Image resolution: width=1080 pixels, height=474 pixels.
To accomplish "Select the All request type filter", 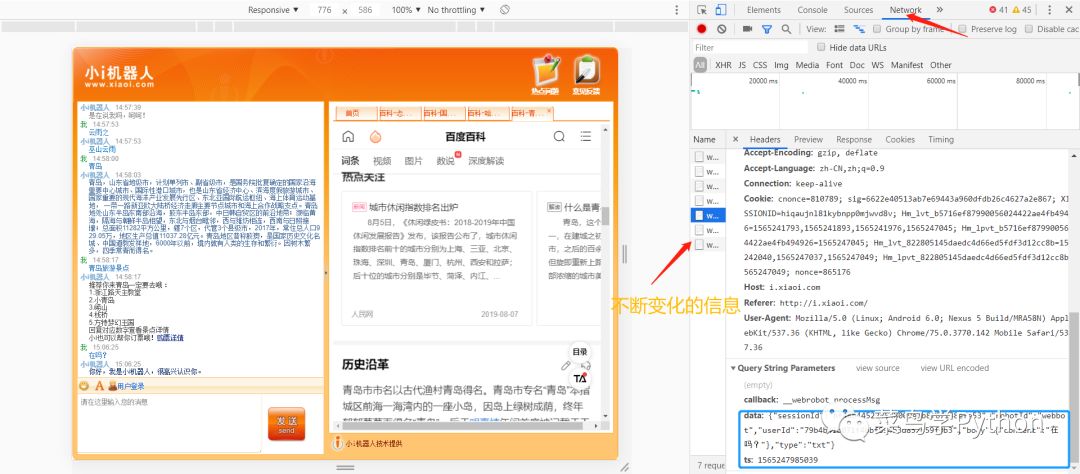I will point(700,65).
